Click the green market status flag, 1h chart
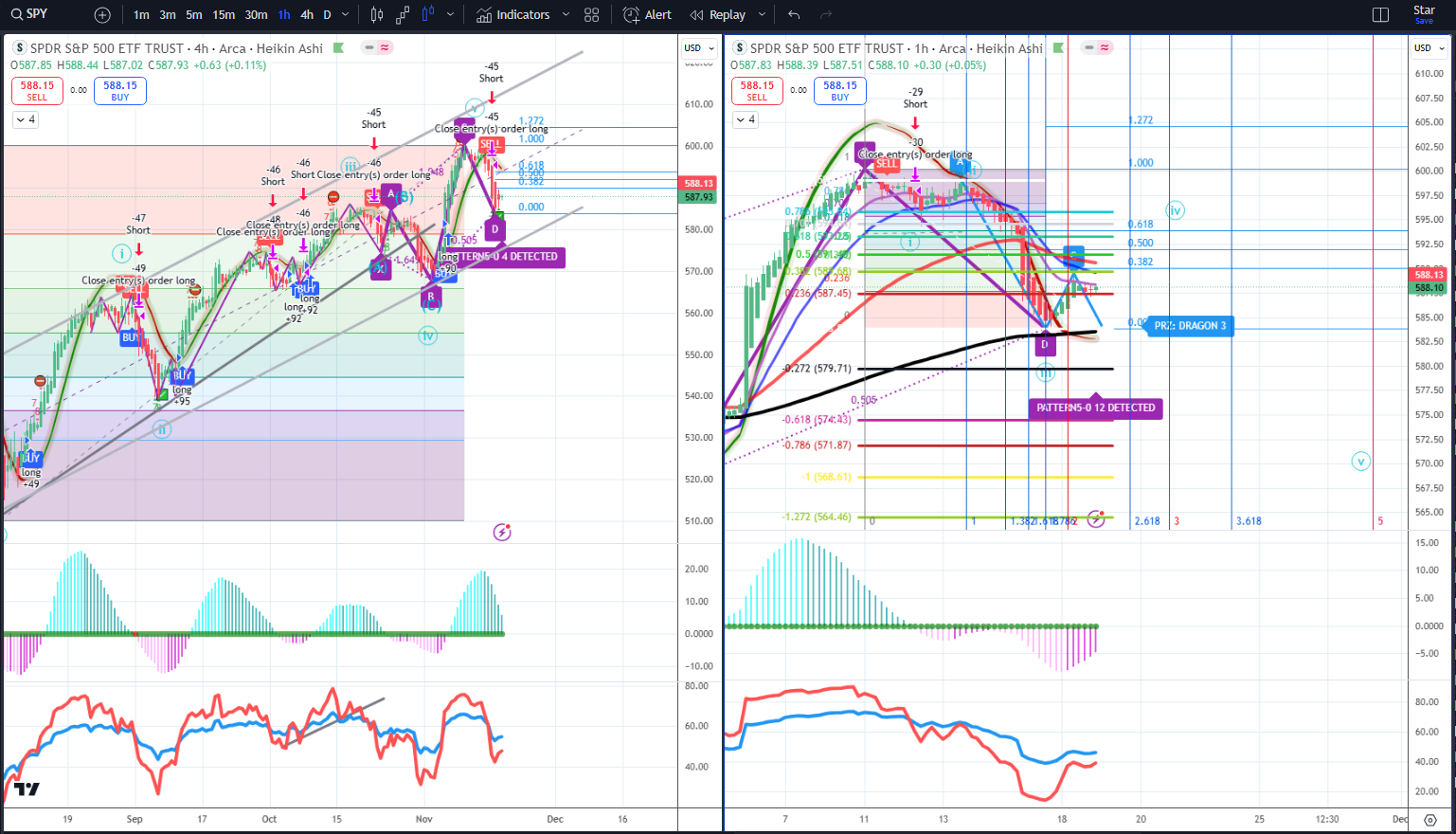1456x834 pixels. coord(1058,48)
